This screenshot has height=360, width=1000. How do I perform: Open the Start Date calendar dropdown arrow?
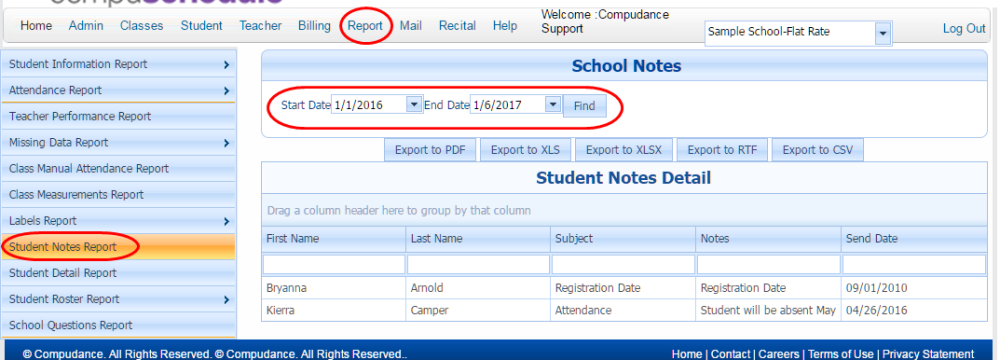click(414, 104)
